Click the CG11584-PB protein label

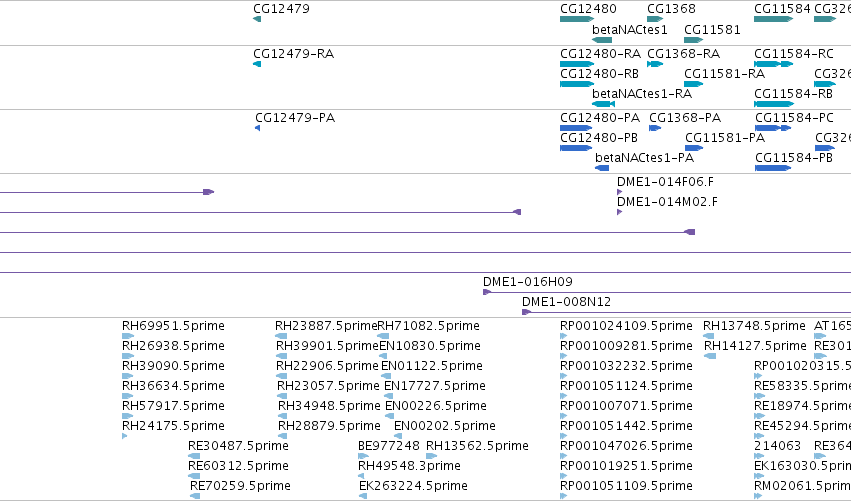[794, 158]
